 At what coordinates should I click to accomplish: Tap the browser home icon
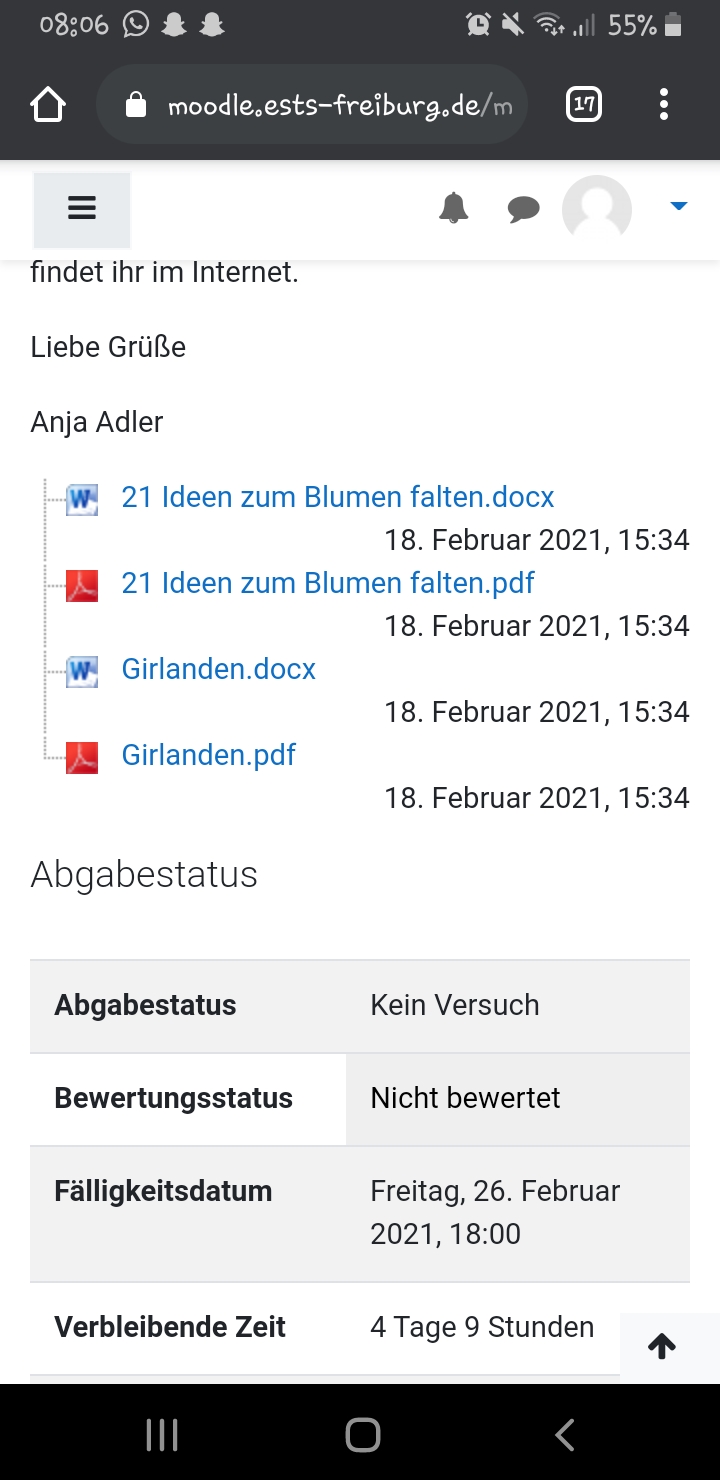pos(48,105)
